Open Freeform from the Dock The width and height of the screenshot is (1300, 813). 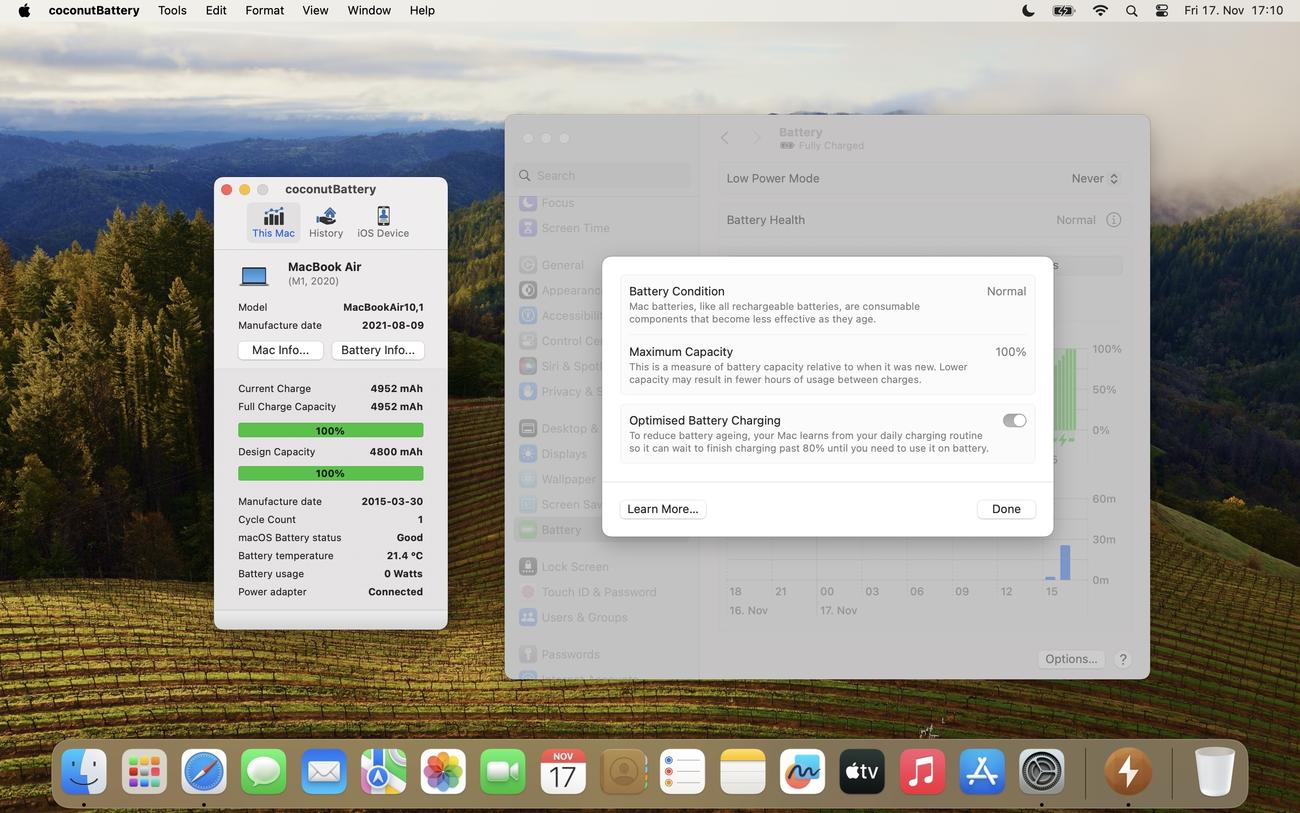(802, 772)
